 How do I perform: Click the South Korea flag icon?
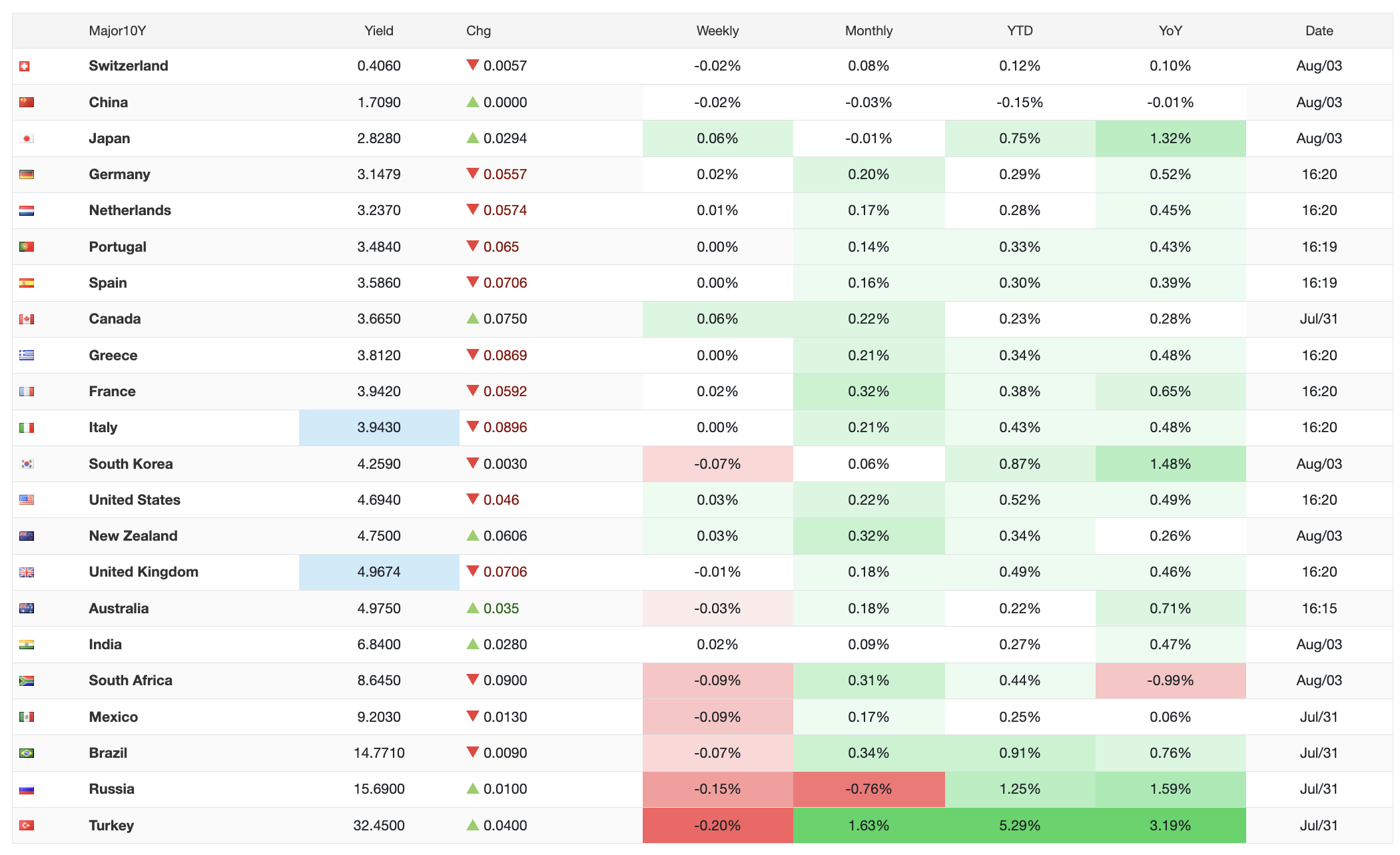[x=27, y=464]
